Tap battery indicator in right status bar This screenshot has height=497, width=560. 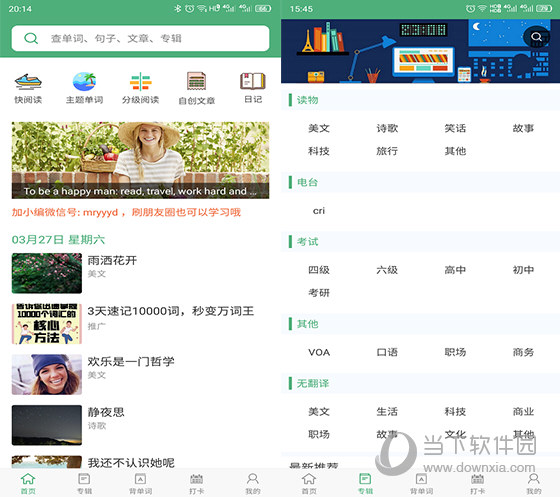click(544, 9)
